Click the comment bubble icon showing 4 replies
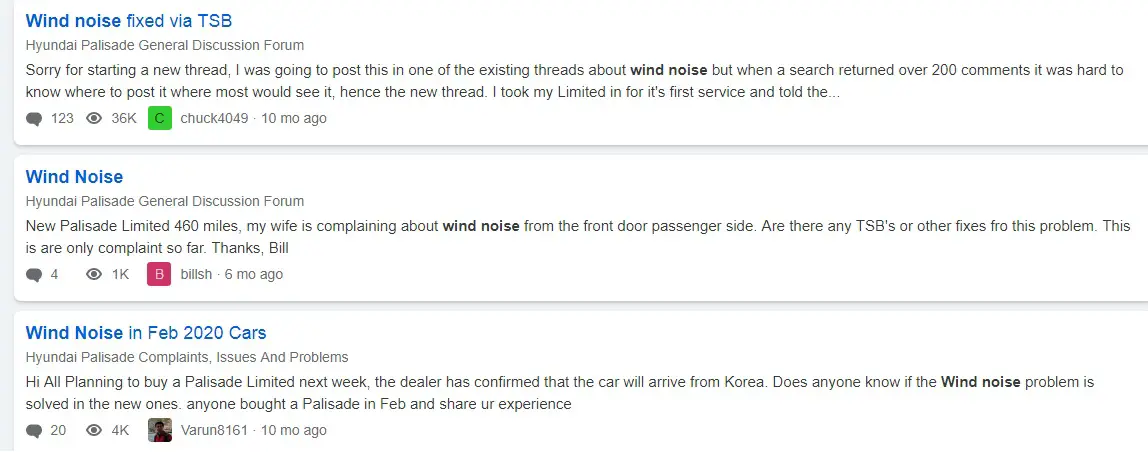 click(x=34, y=275)
